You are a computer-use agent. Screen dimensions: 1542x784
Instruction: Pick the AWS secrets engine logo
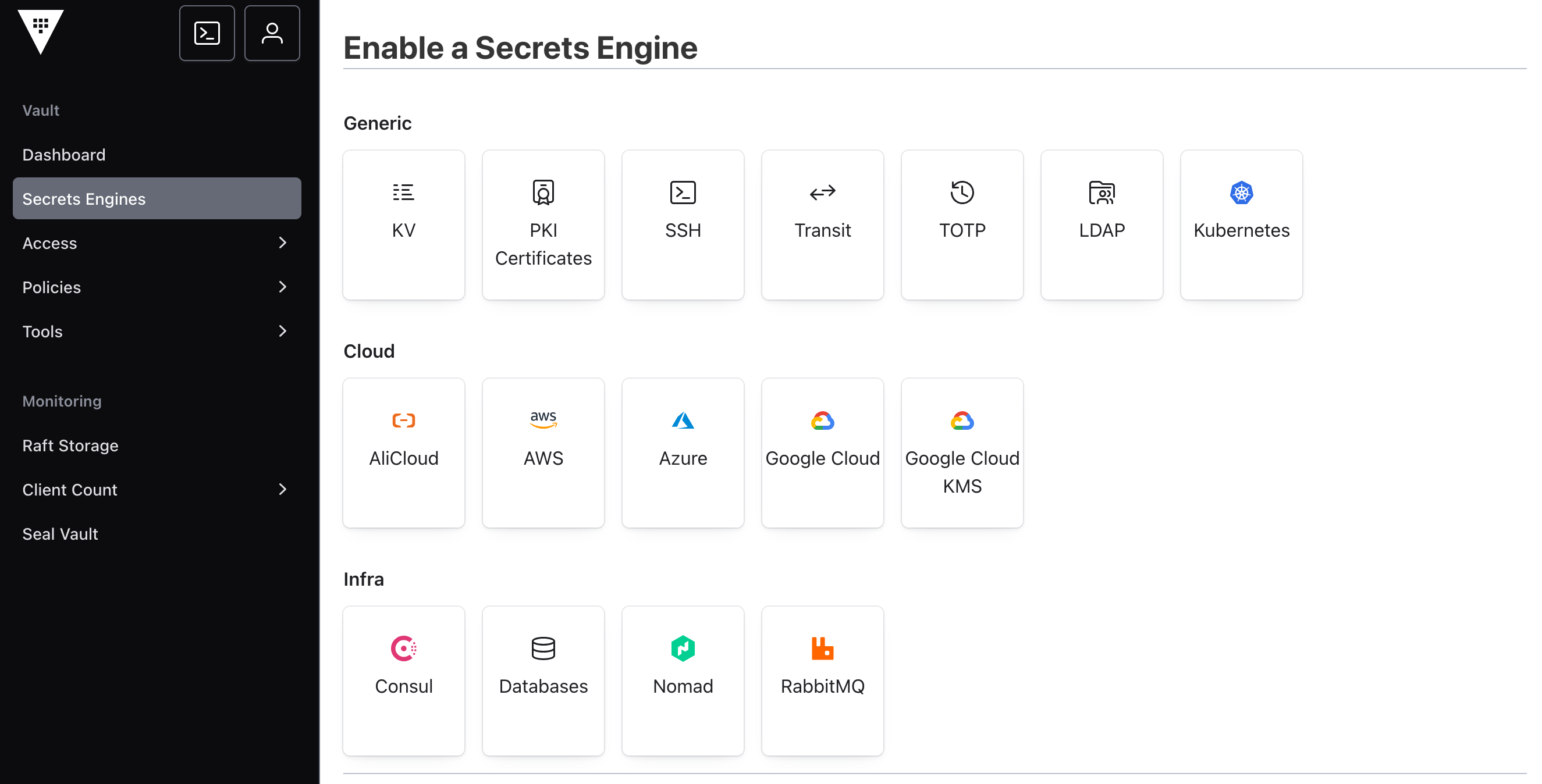(543, 420)
